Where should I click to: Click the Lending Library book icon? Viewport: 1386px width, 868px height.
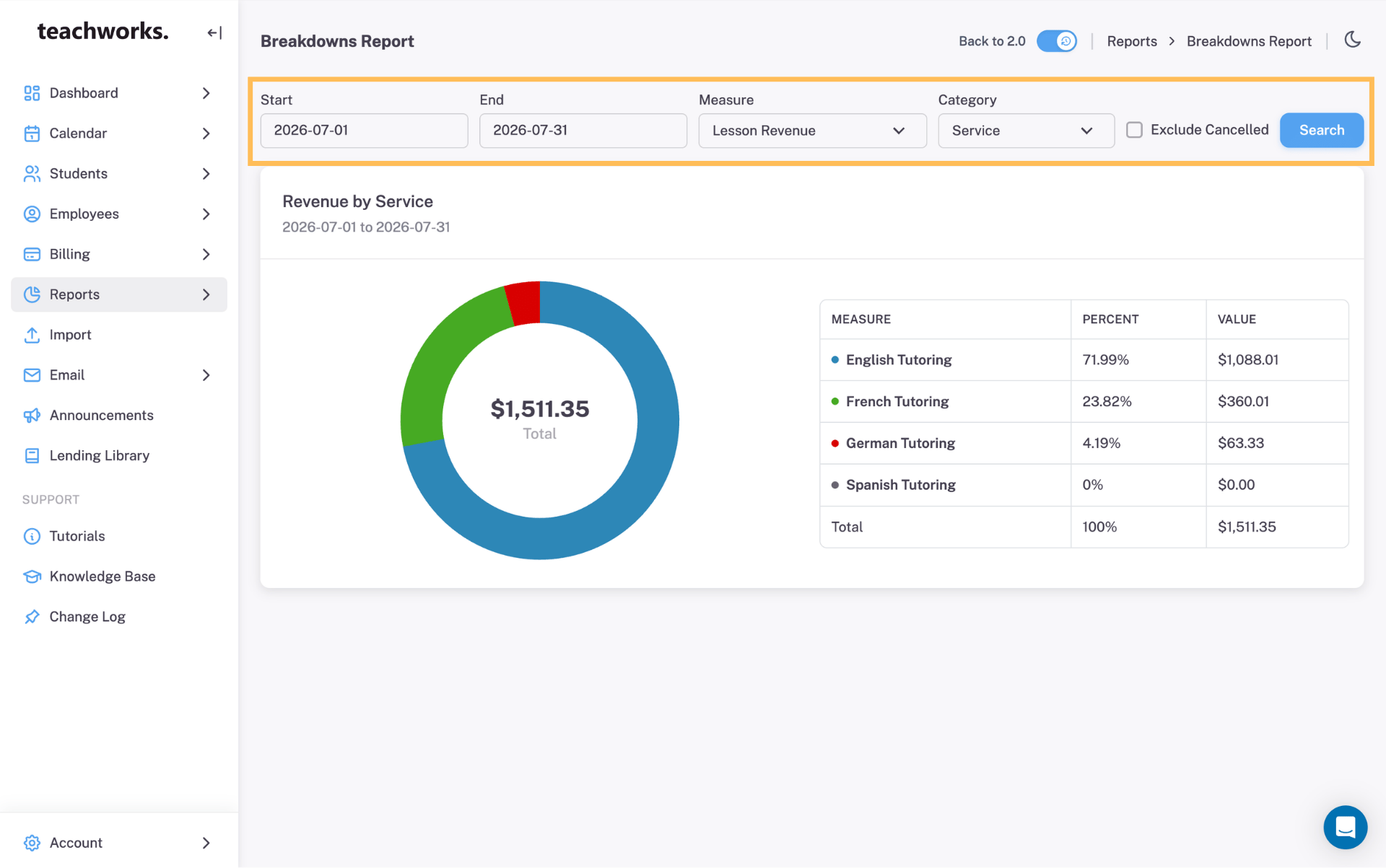coord(32,456)
